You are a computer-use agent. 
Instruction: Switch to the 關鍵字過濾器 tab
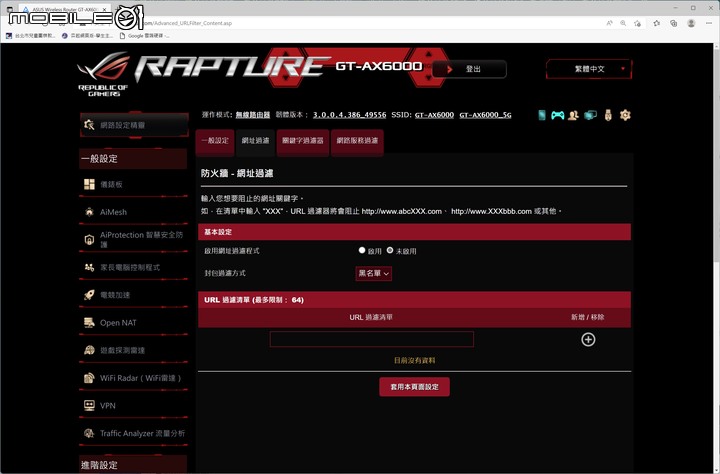(x=303, y=141)
